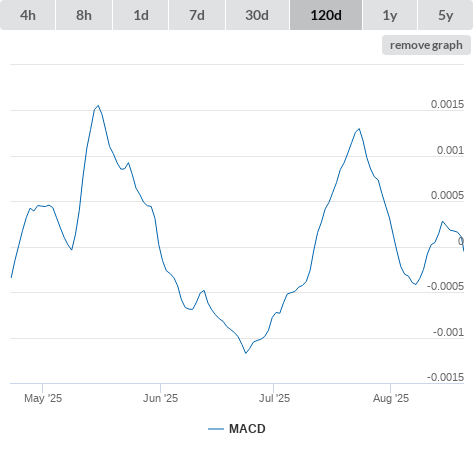Screen dimensions: 474x455
Task: Click the 0.0015 y-axis label
Action: [x=447, y=104]
